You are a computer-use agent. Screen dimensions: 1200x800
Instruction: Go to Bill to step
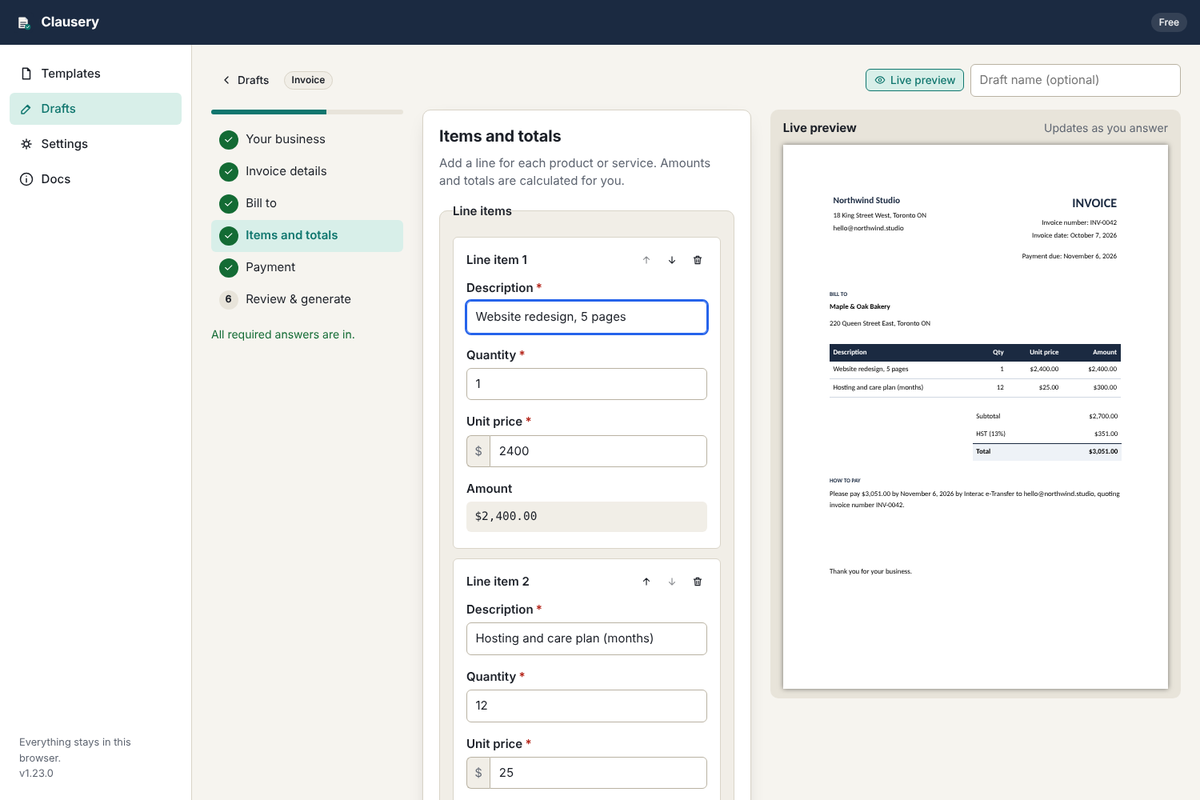point(307,203)
